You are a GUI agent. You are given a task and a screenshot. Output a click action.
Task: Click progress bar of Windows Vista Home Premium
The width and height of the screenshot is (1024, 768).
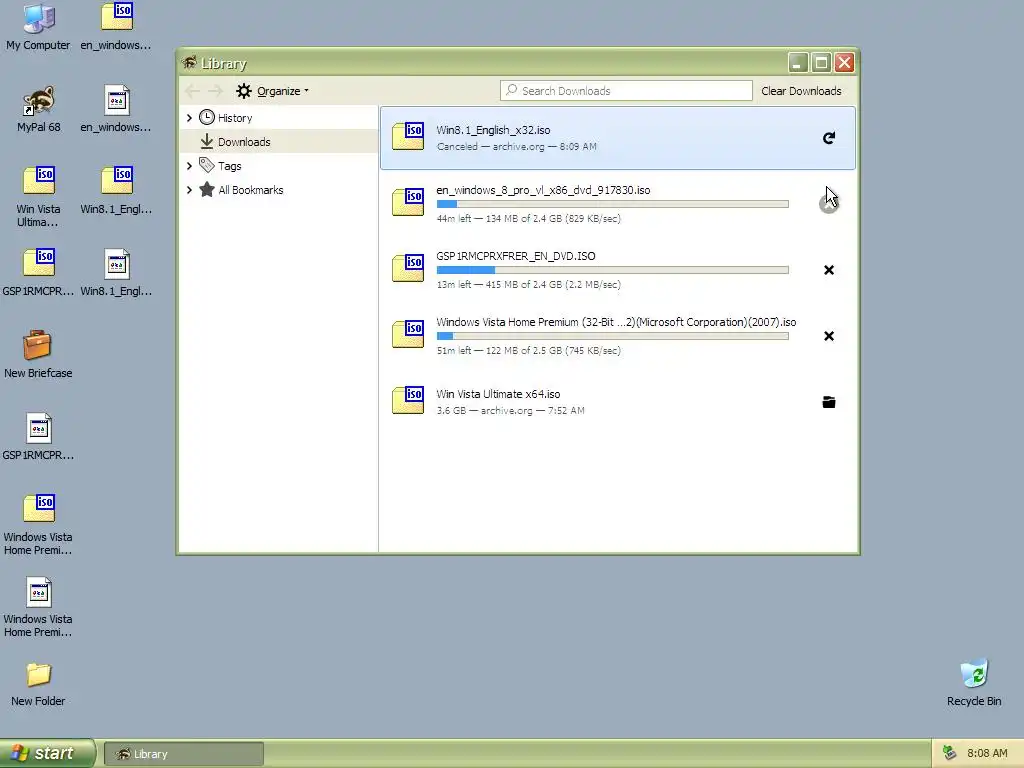tap(613, 336)
